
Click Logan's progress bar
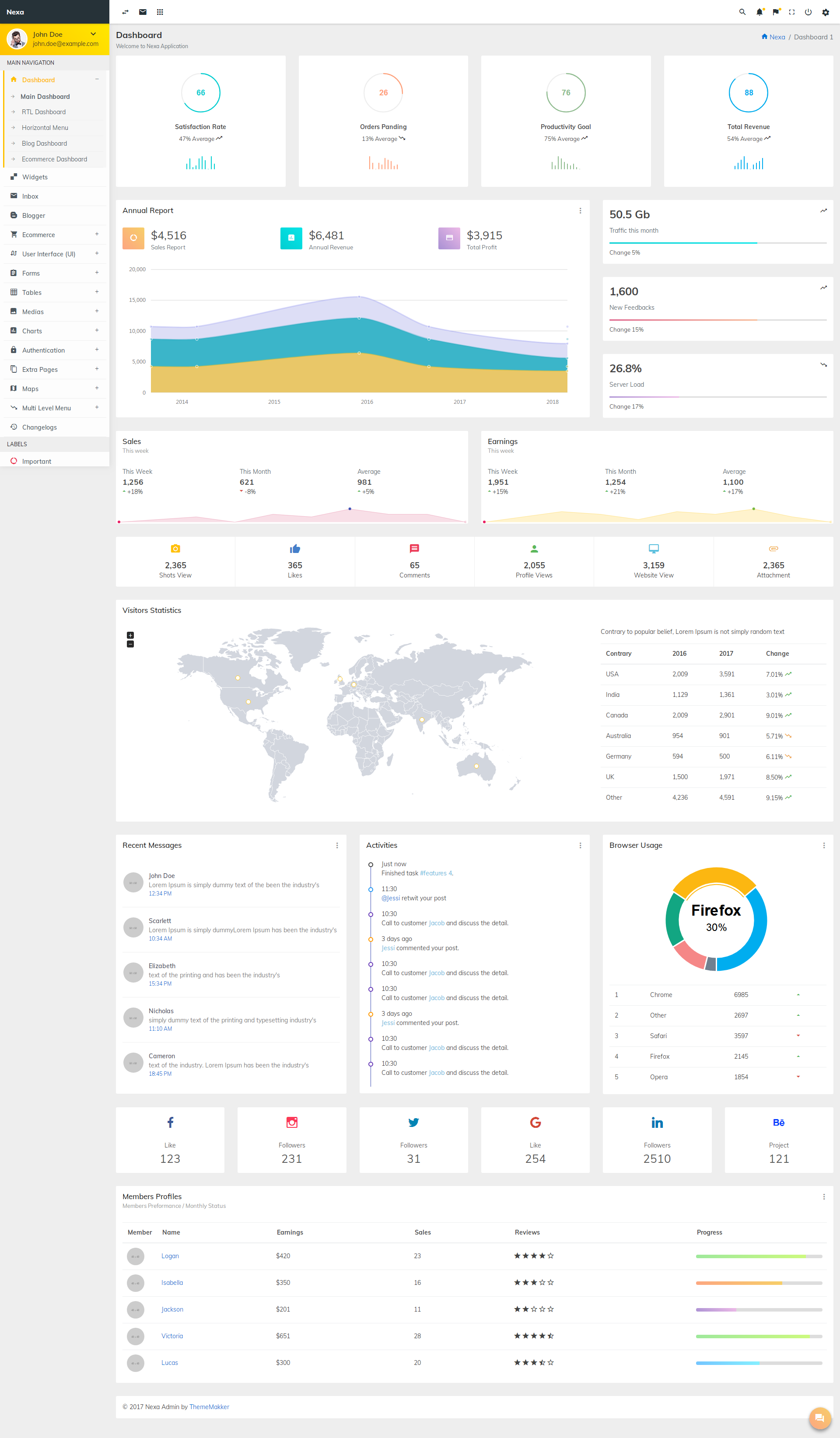point(759,1256)
